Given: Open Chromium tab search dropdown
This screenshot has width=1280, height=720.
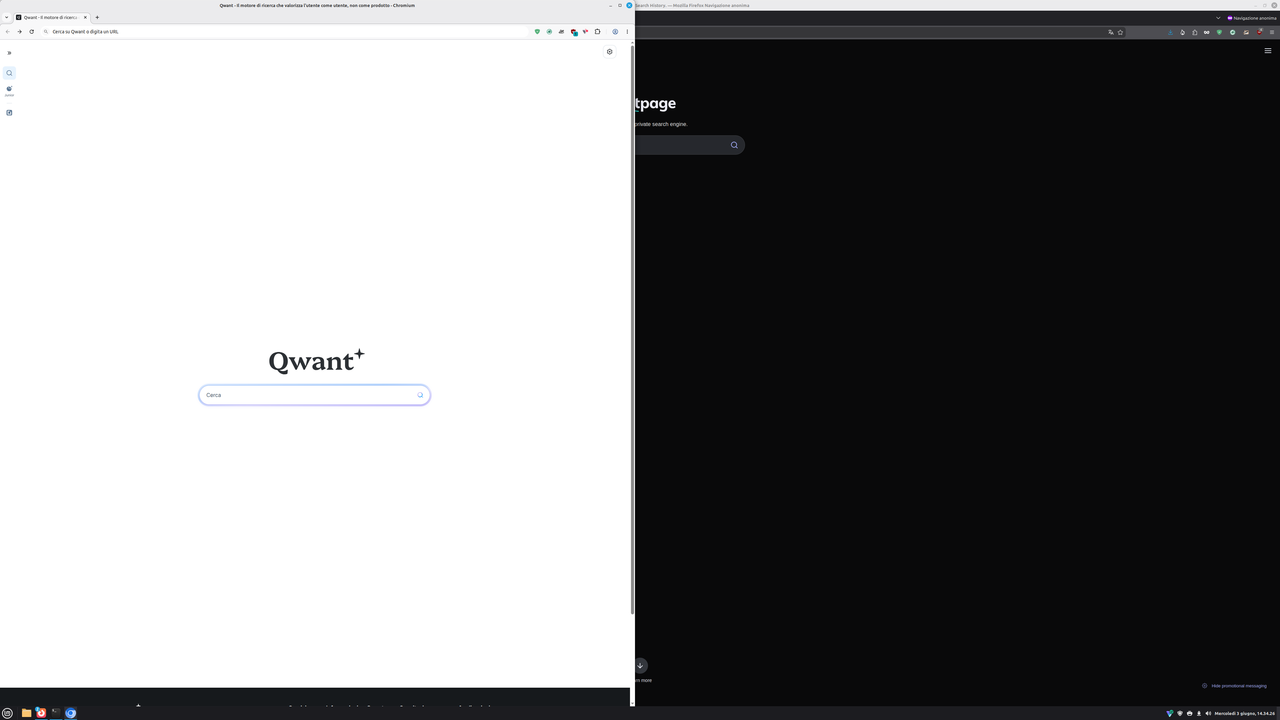Looking at the screenshot, I should 6,17.
